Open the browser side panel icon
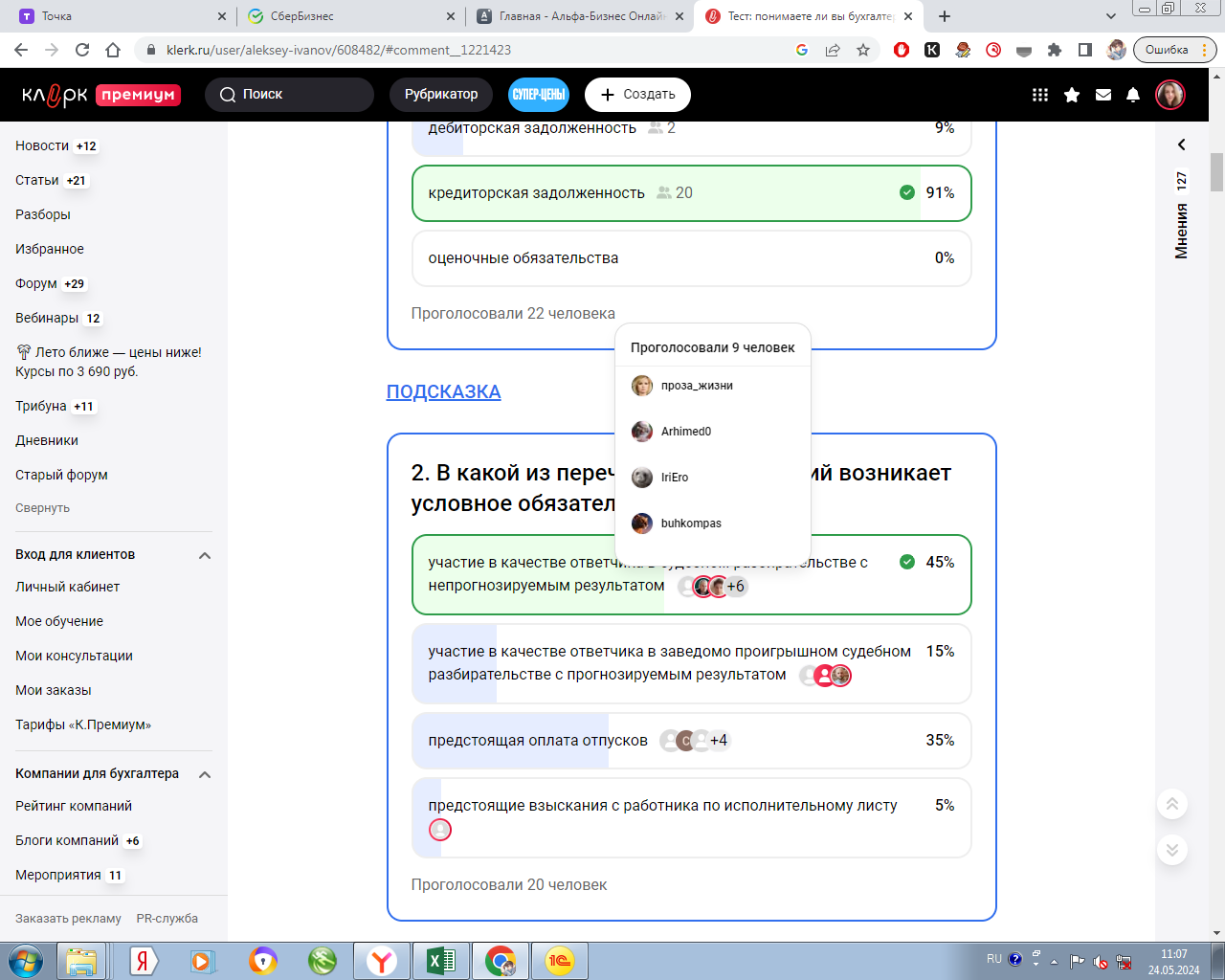This screenshot has width=1225, height=980. point(1085,50)
